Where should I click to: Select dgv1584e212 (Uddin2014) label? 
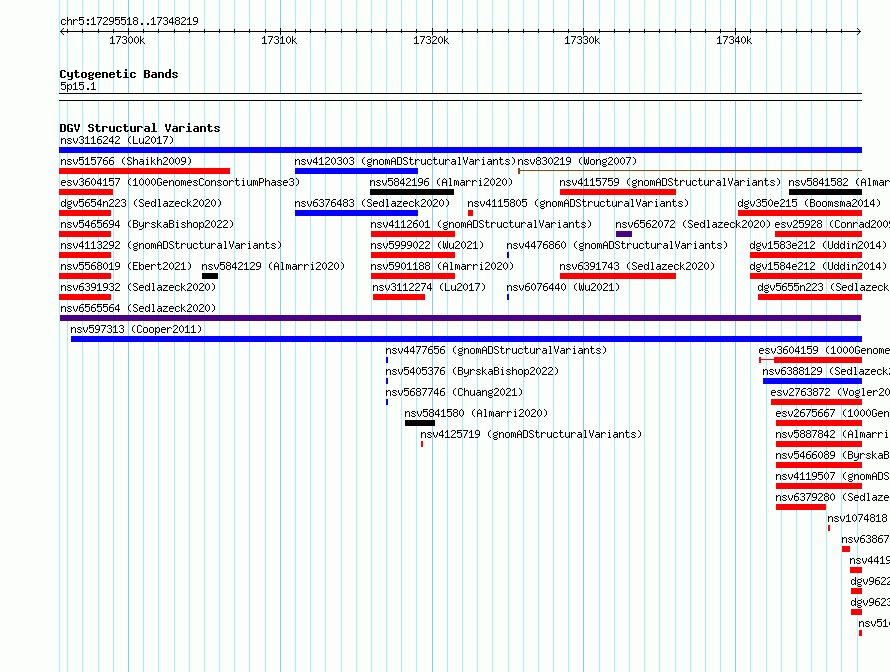[x=818, y=266]
